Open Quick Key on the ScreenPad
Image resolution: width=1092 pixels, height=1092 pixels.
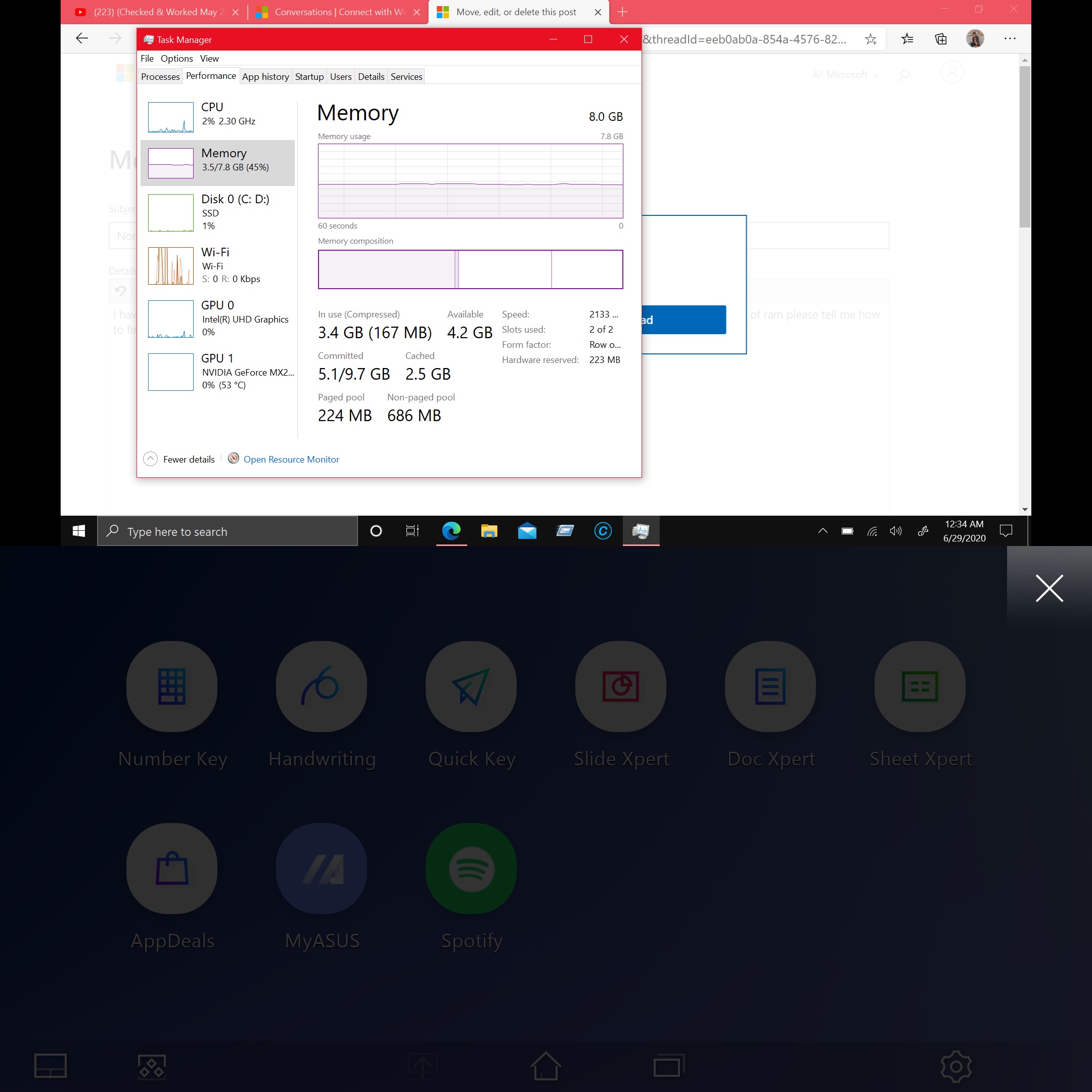tap(471, 686)
